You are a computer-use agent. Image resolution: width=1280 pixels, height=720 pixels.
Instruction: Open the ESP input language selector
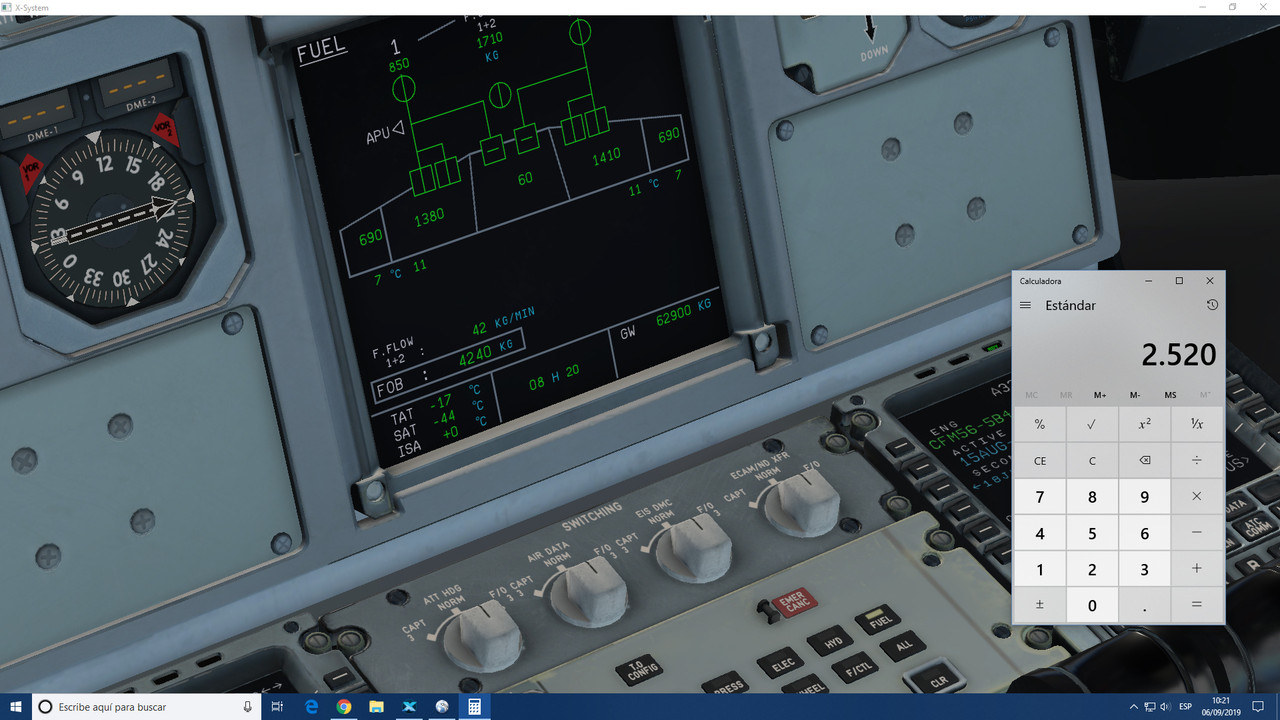click(x=1186, y=707)
